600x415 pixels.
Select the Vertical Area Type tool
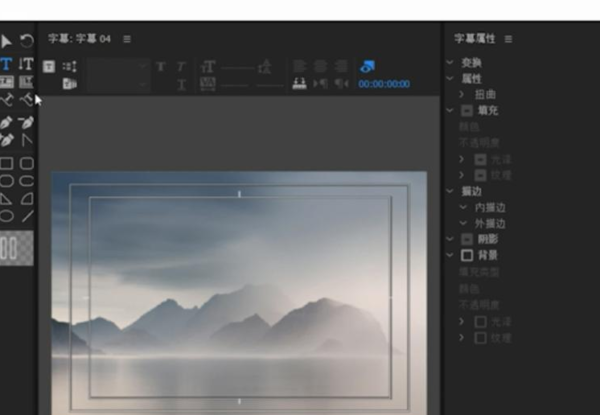click(x=26, y=81)
